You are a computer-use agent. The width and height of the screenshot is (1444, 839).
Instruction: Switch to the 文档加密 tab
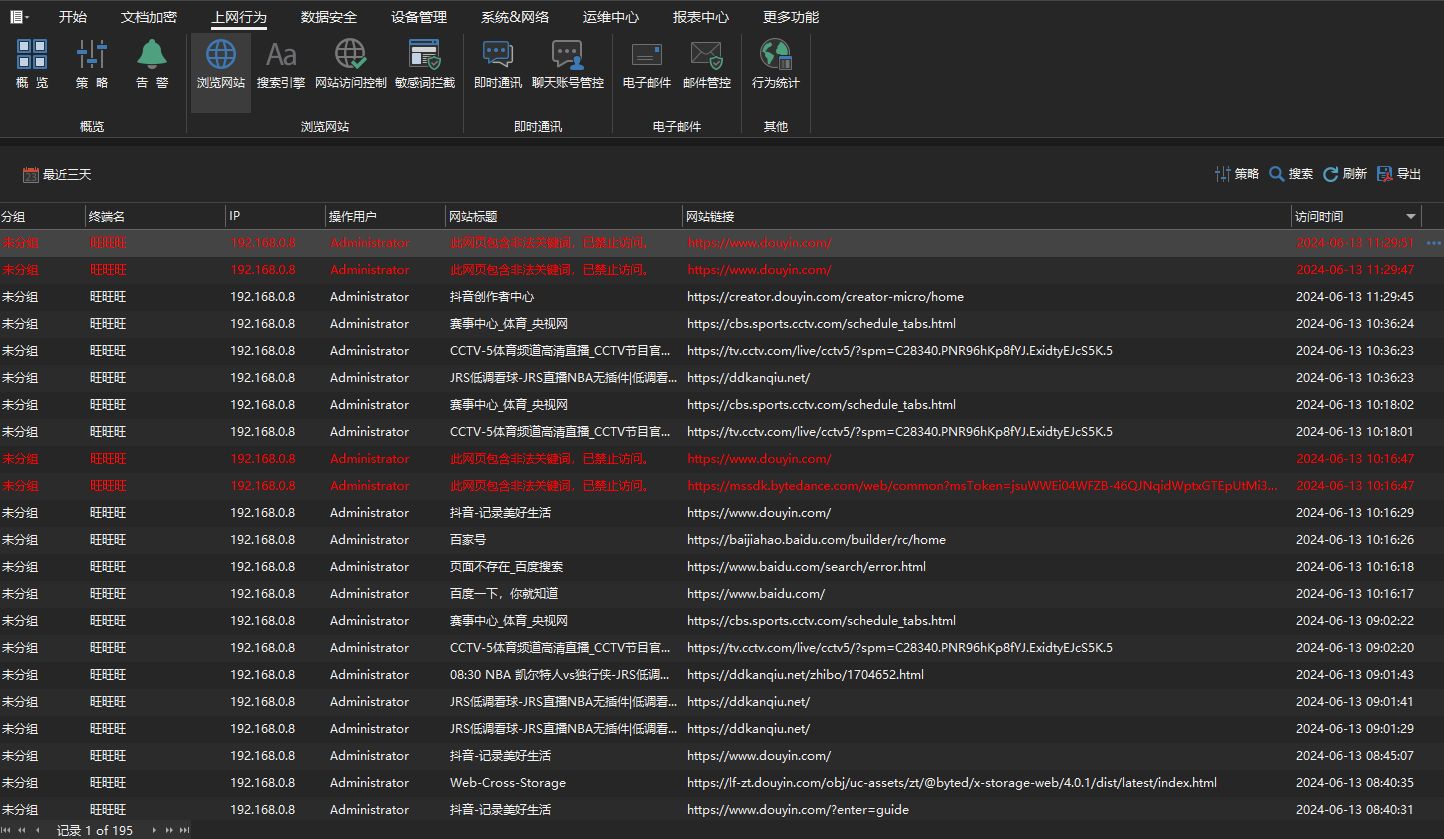pos(149,17)
